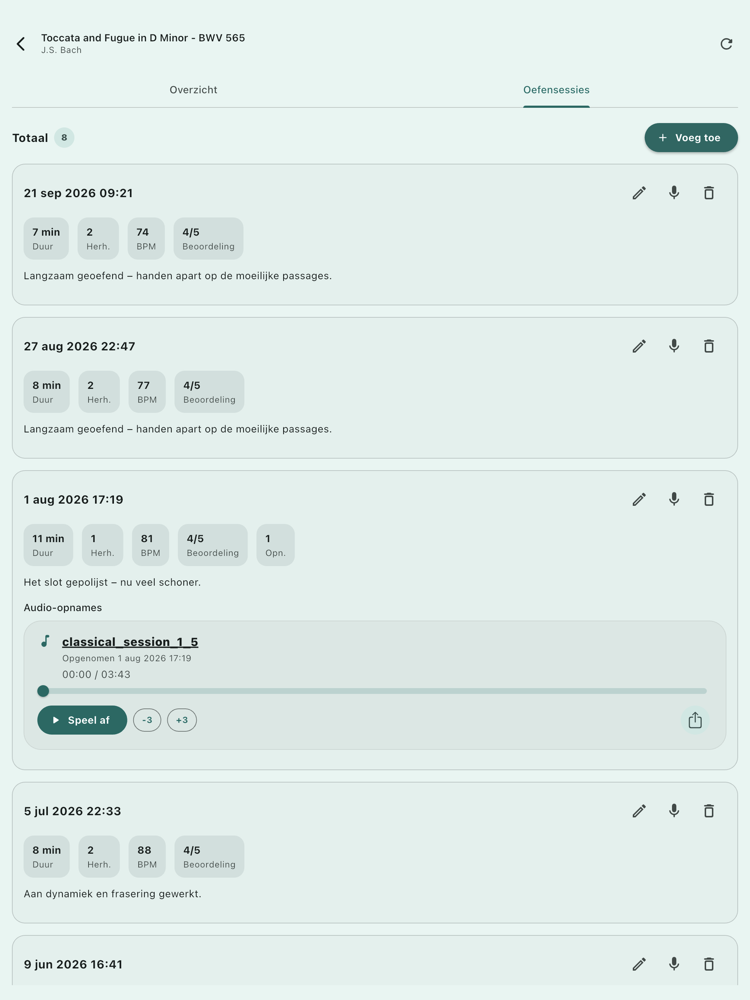Screen dimensions: 750x1000
Task: Delete the 5 jul 2026 22:33 session
Action: tap(709, 811)
